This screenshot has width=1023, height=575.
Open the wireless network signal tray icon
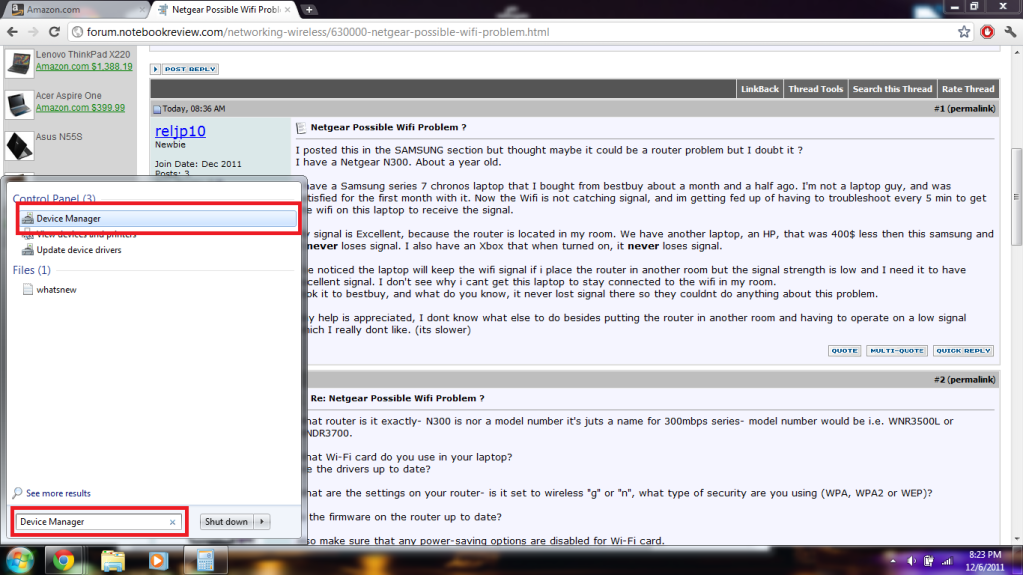tap(947, 561)
